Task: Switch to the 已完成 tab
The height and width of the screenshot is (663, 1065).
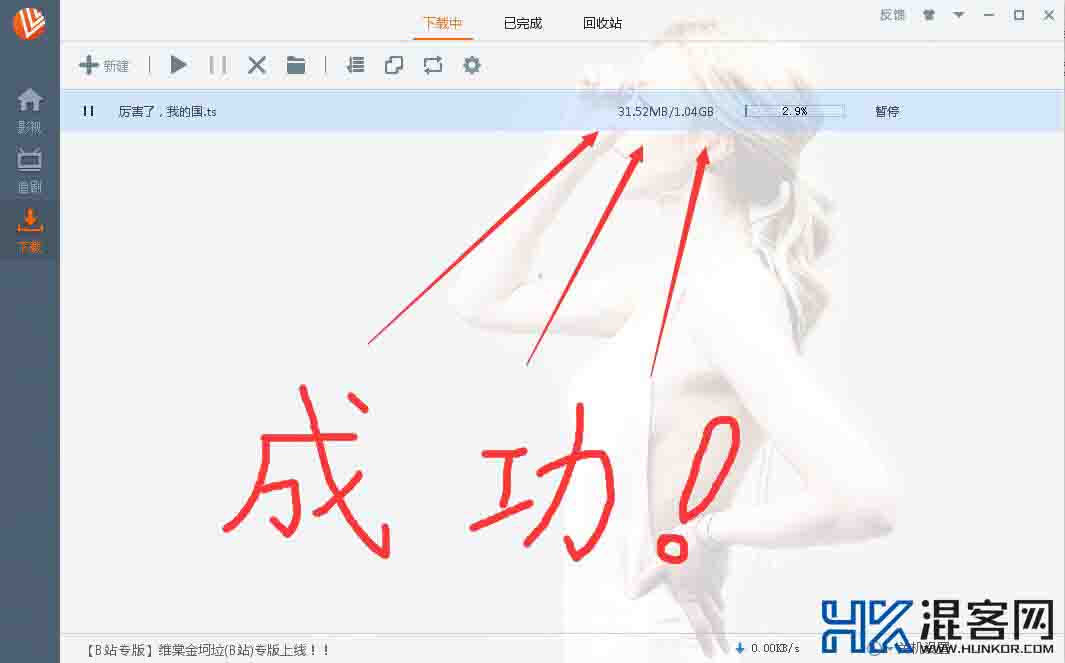Action: click(x=523, y=23)
